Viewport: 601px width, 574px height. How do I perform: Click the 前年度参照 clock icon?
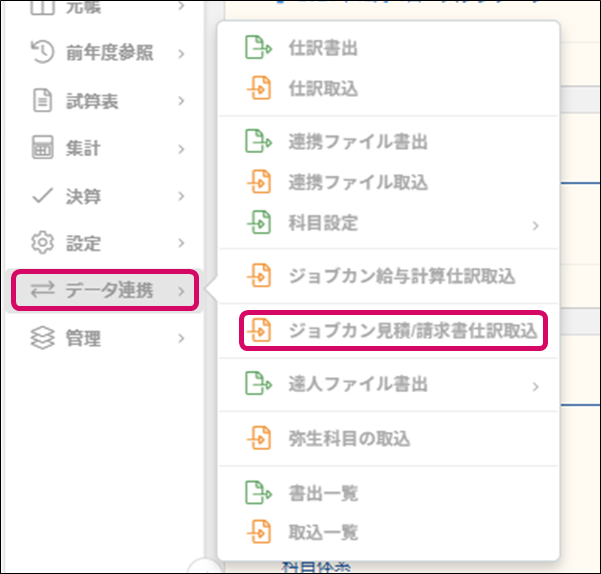click(42, 53)
